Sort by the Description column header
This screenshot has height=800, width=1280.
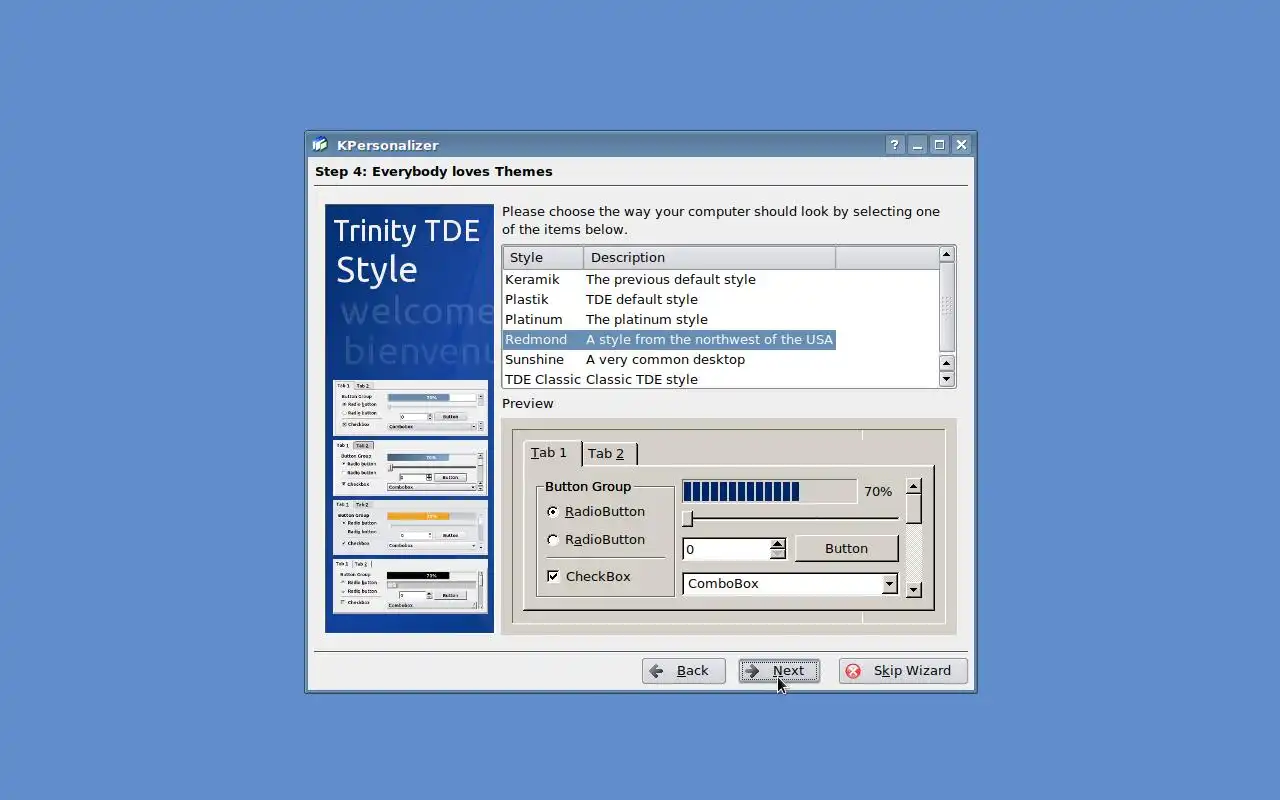(709, 258)
